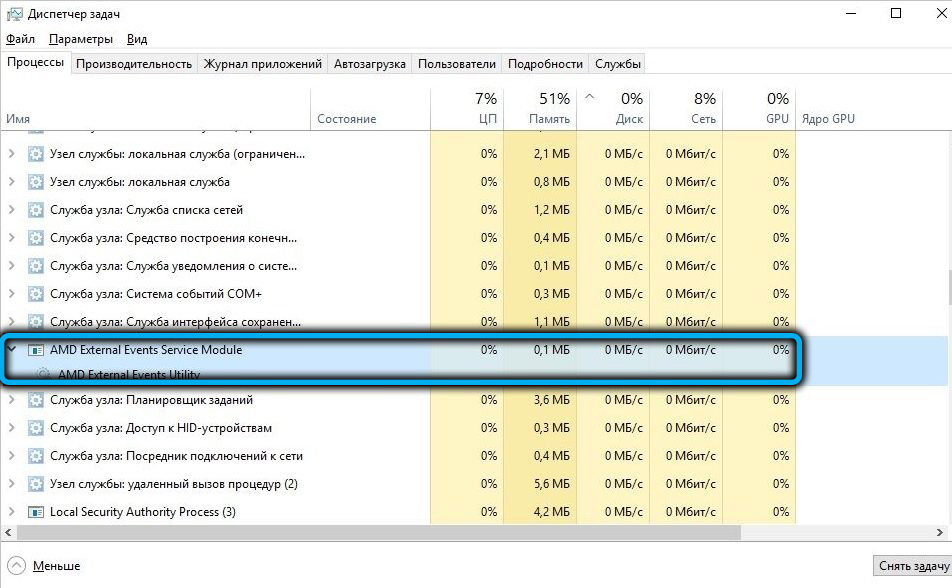Click 5,6 МБ memory value for удаленный вызов процедур
Viewport: 952px width, 588px height.
point(551,484)
